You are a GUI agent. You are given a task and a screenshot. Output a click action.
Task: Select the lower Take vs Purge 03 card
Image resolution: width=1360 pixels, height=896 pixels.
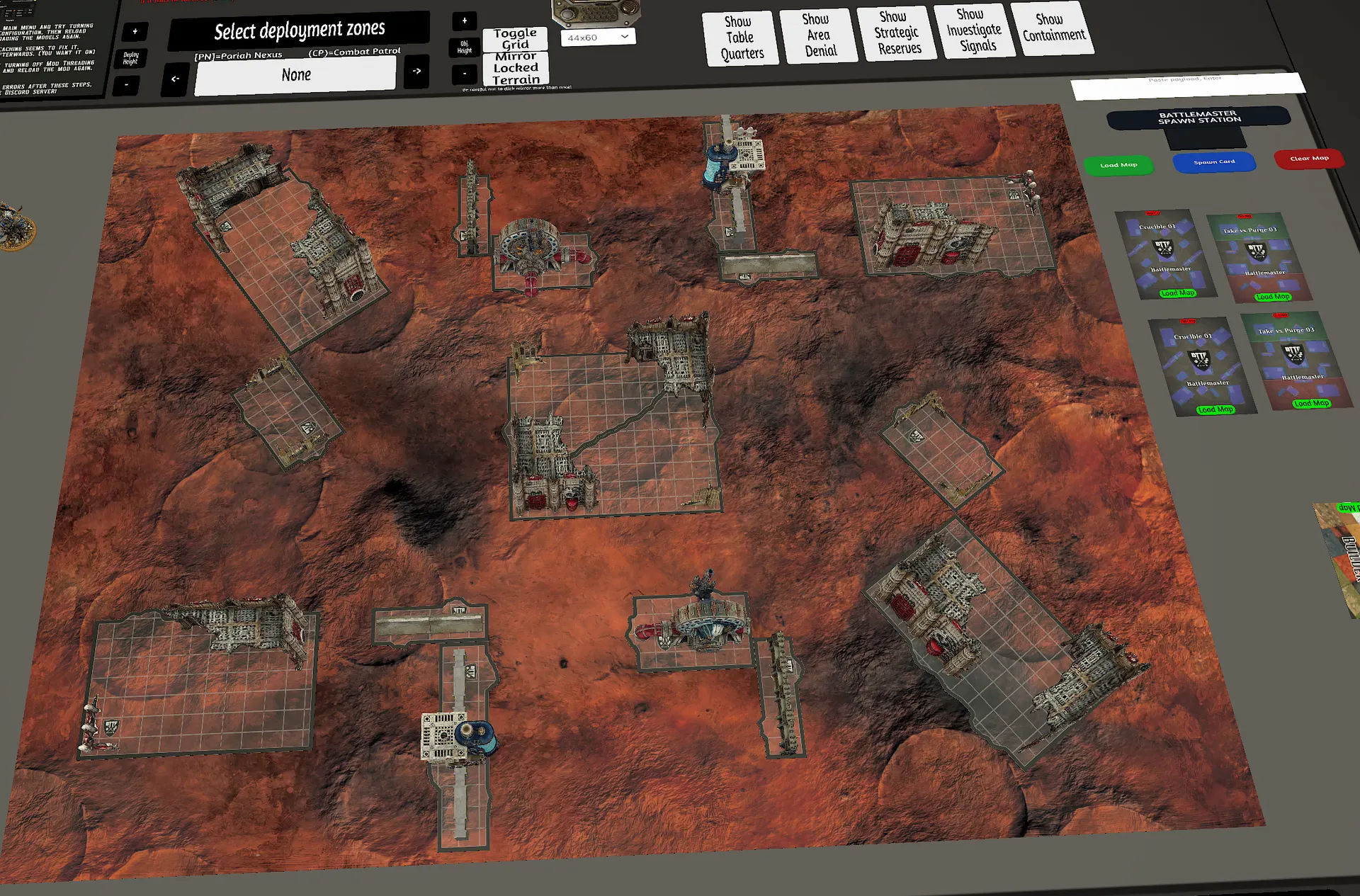(x=1296, y=361)
